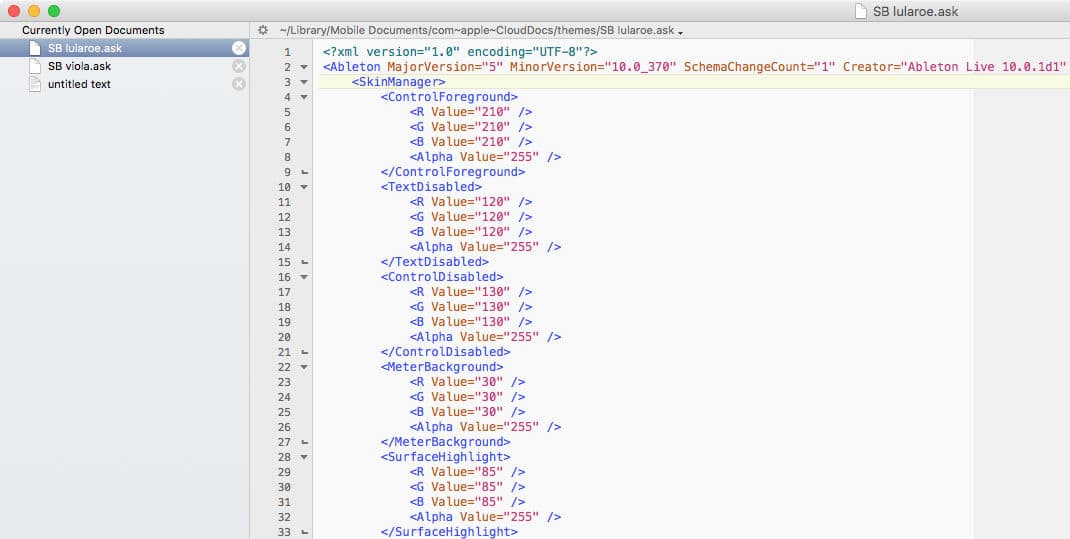Click the opening SurfaceHighlight tag
Image resolution: width=1070 pixels, height=539 pixels.
[x=446, y=457]
